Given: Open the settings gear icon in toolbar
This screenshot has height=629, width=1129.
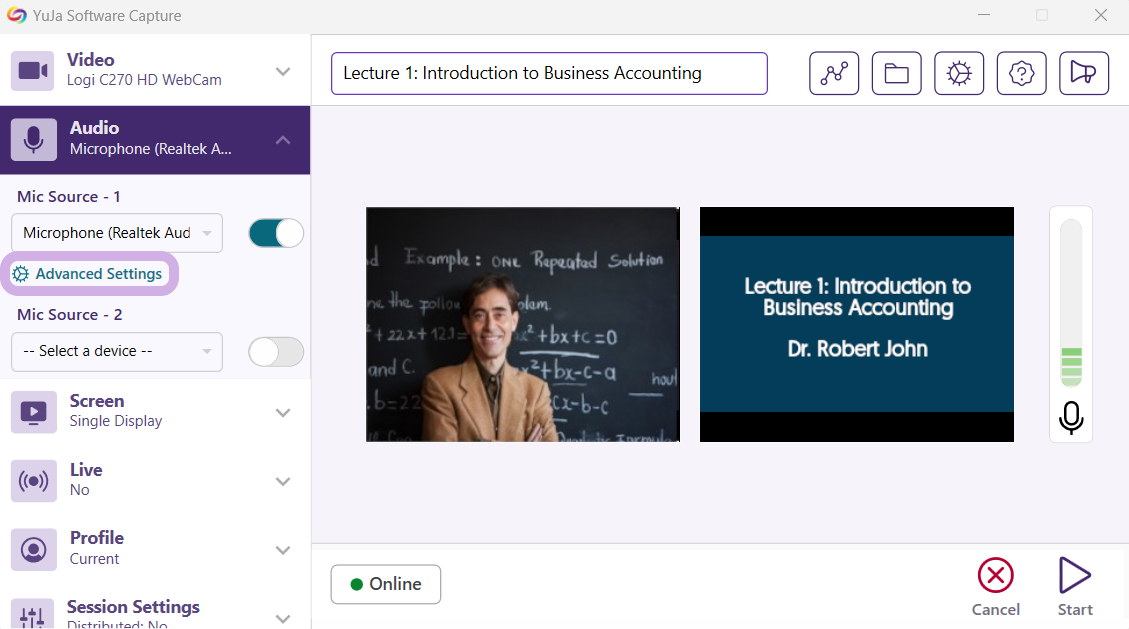Looking at the screenshot, I should click(x=959, y=74).
